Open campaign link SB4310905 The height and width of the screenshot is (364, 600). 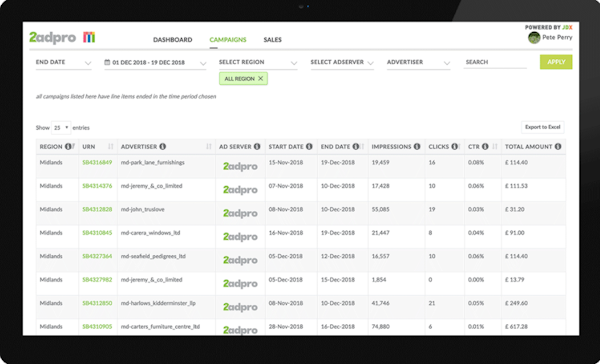point(97,326)
